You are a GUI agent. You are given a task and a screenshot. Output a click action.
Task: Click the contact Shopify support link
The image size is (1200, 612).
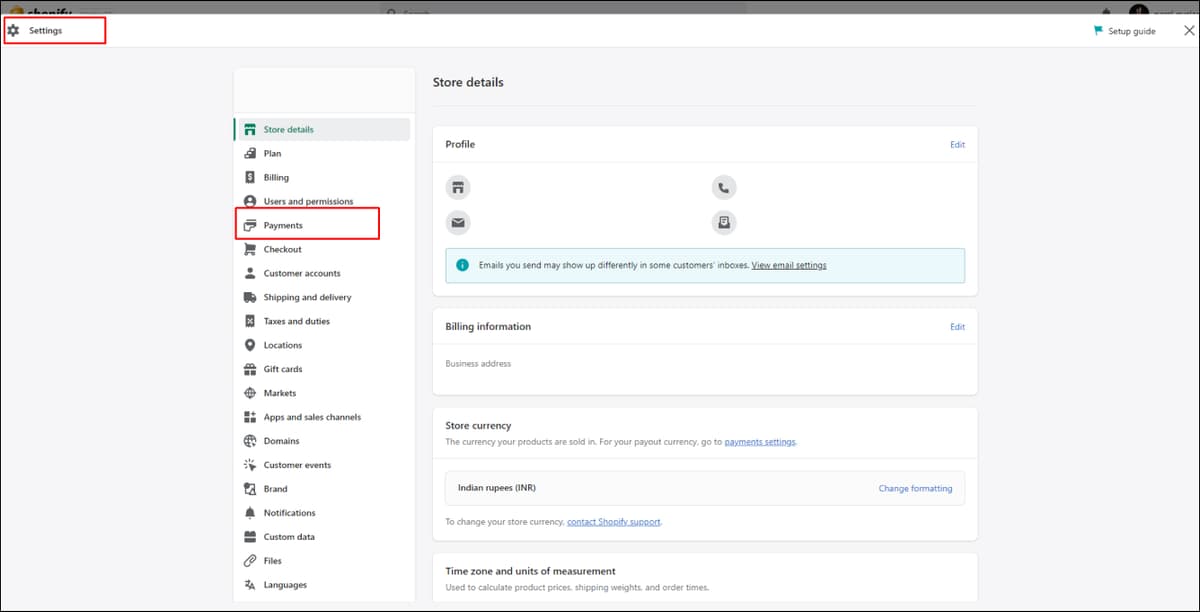click(x=614, y=522)
